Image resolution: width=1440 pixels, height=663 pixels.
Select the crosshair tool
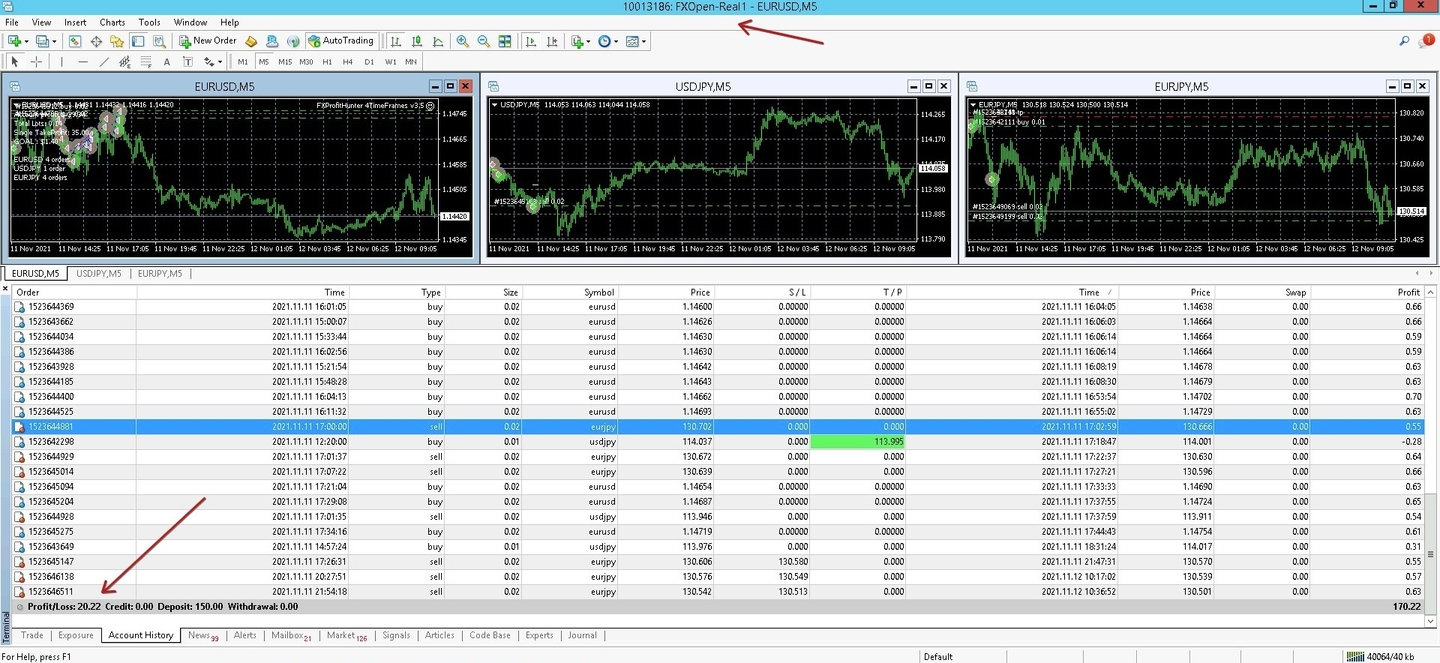[x=36, y=62]
